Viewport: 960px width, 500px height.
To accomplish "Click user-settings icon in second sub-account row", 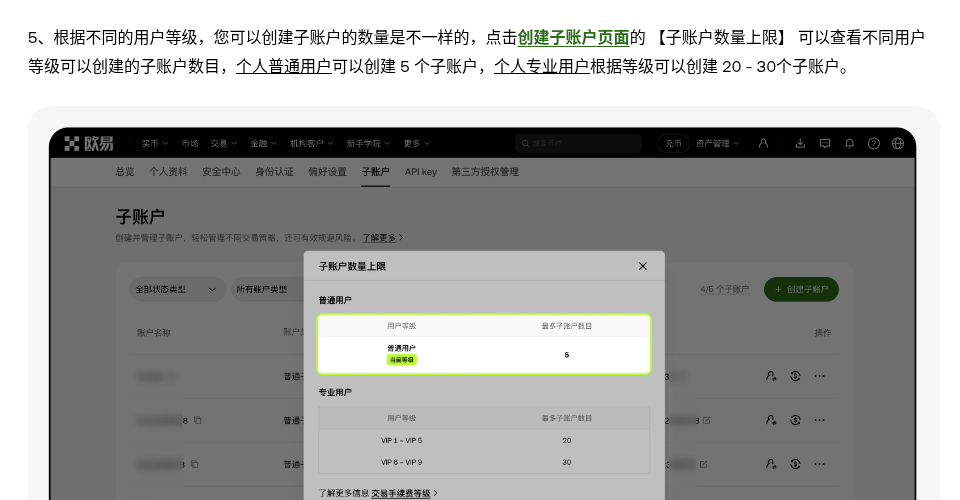I will [771, 420].
